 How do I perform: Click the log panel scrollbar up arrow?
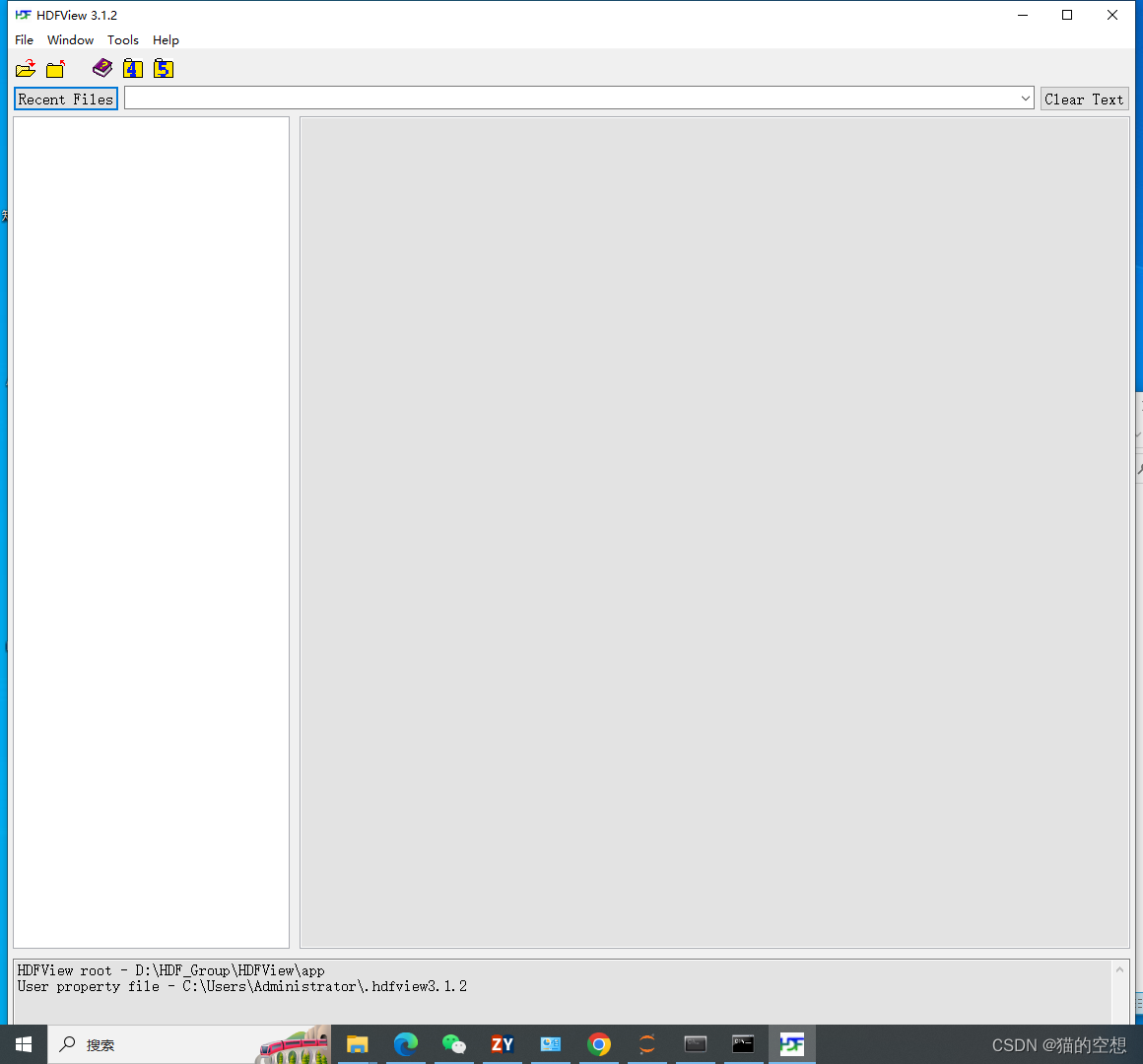coord(1119,969)
